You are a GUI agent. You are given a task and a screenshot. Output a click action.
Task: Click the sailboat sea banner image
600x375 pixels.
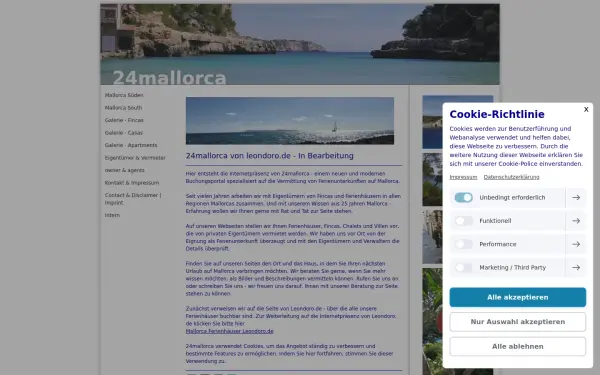(x=290, y=121)
